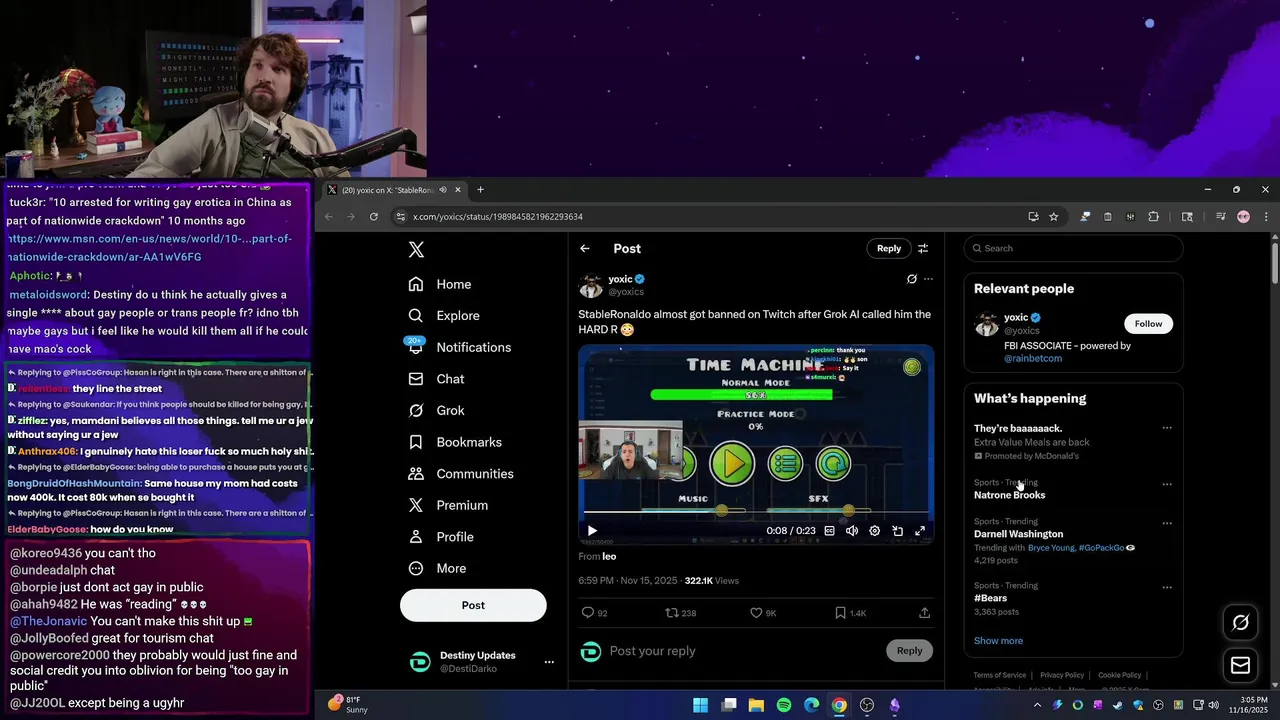Screen dimensions: 1280x720
Task: Click the Premium sidebar icon
Action: (x=416, y=505)
